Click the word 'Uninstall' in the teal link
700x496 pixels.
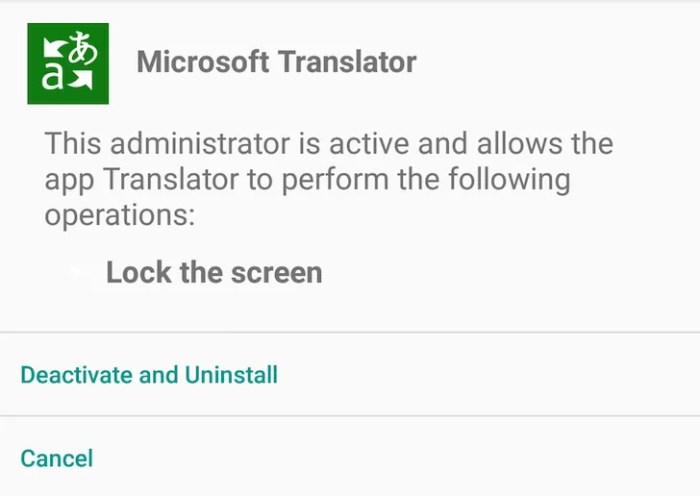231,375
